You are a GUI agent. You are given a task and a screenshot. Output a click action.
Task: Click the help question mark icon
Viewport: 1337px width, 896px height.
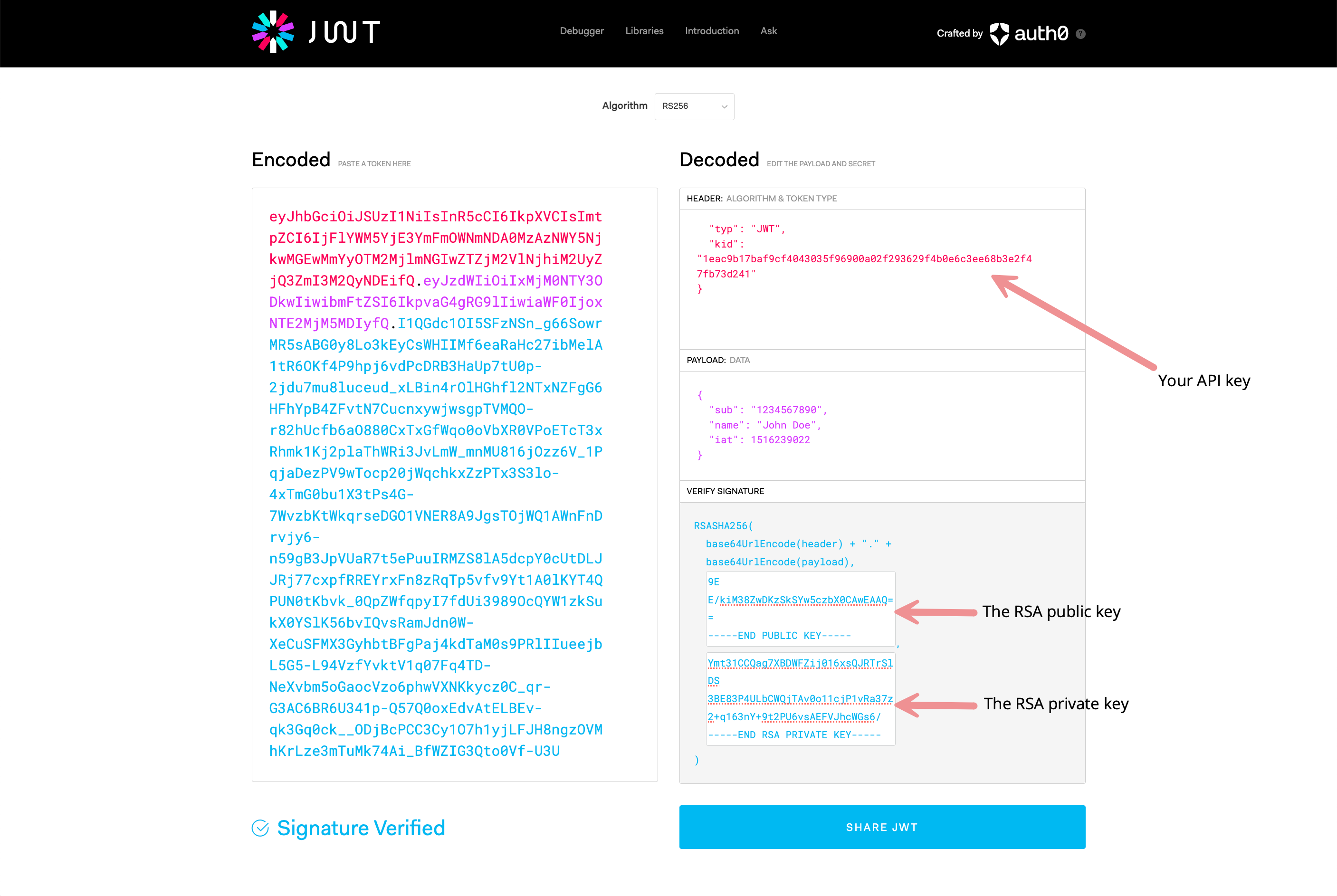point(1080,34)
